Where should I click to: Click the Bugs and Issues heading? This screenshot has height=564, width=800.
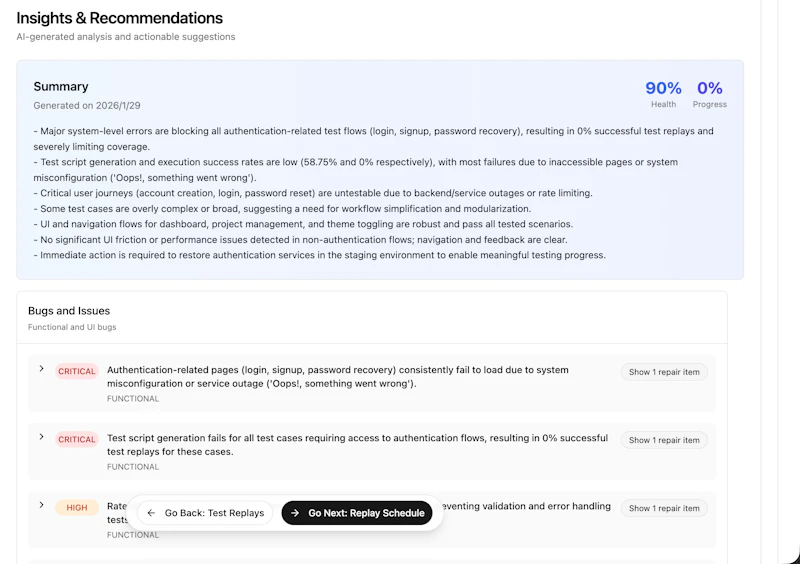coord(69,311)
